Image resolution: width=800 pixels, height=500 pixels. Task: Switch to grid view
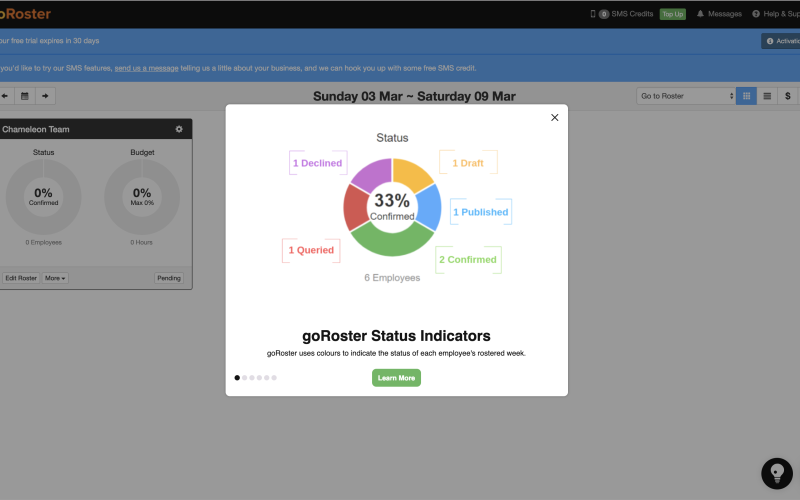[746, 96]
